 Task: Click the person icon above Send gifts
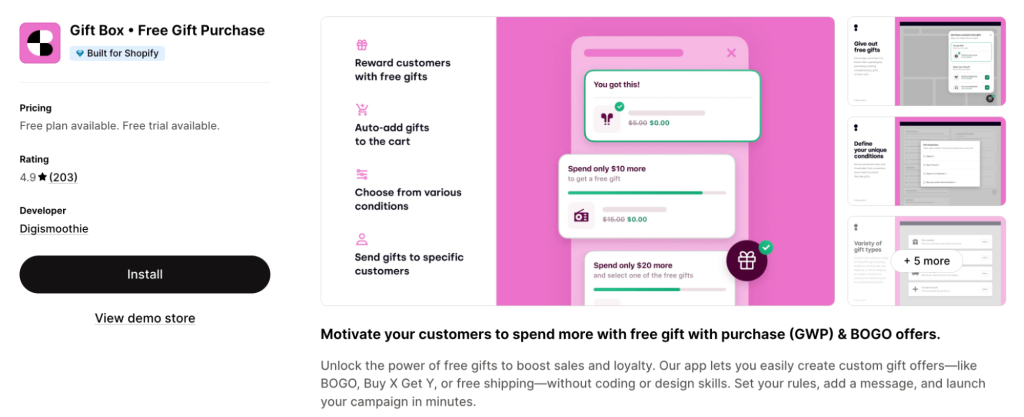[x=362, y=240]
